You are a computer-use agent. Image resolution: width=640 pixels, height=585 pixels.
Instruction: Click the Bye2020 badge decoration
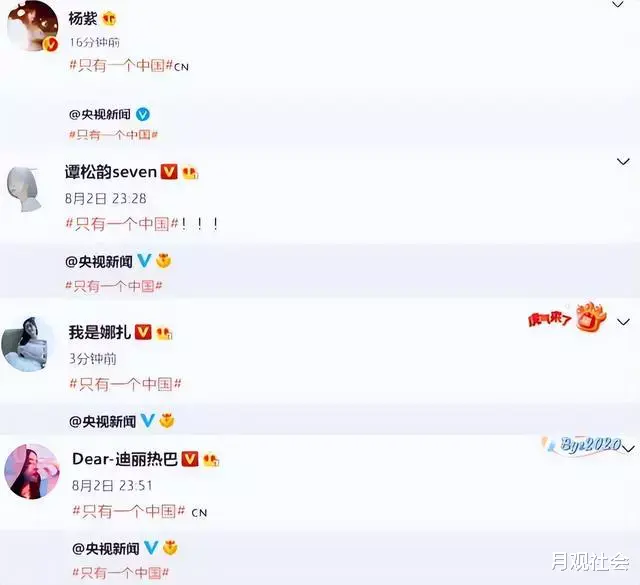[584, 445]
